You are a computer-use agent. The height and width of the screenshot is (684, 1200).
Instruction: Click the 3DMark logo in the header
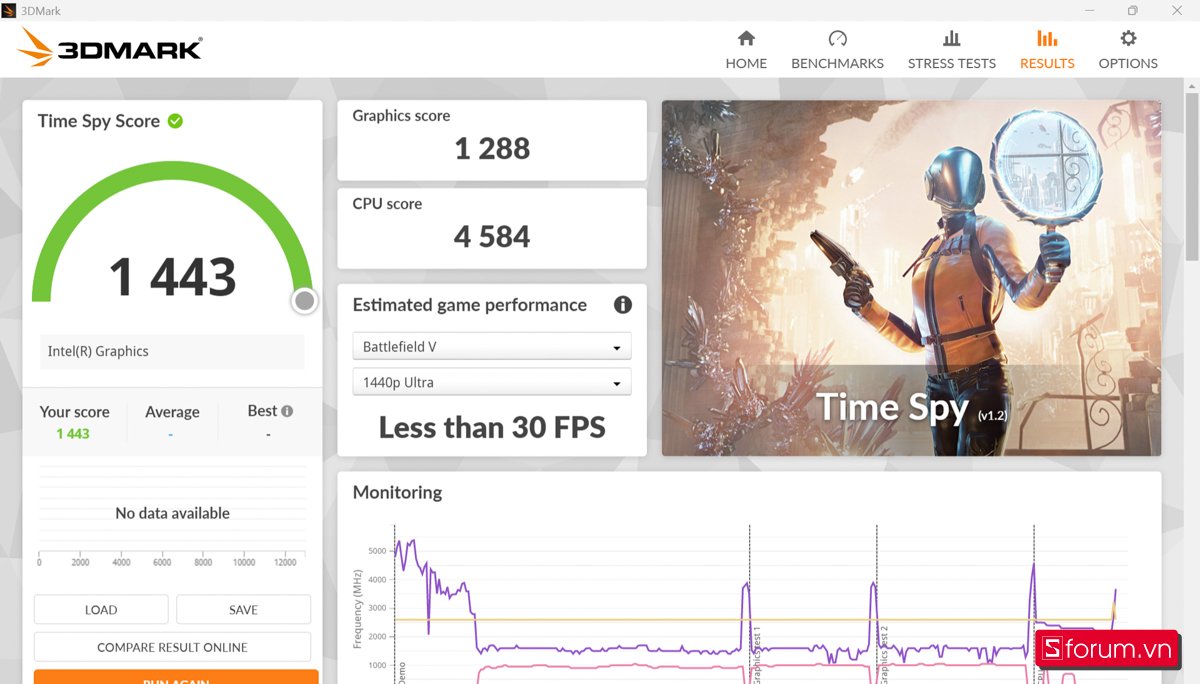click(110, 47)
